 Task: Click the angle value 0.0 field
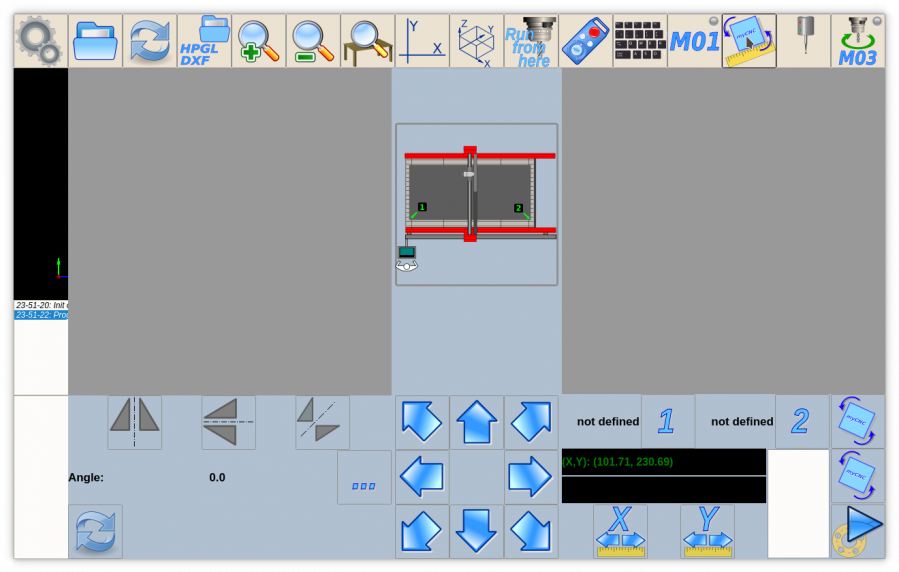(x=217, y=478)
